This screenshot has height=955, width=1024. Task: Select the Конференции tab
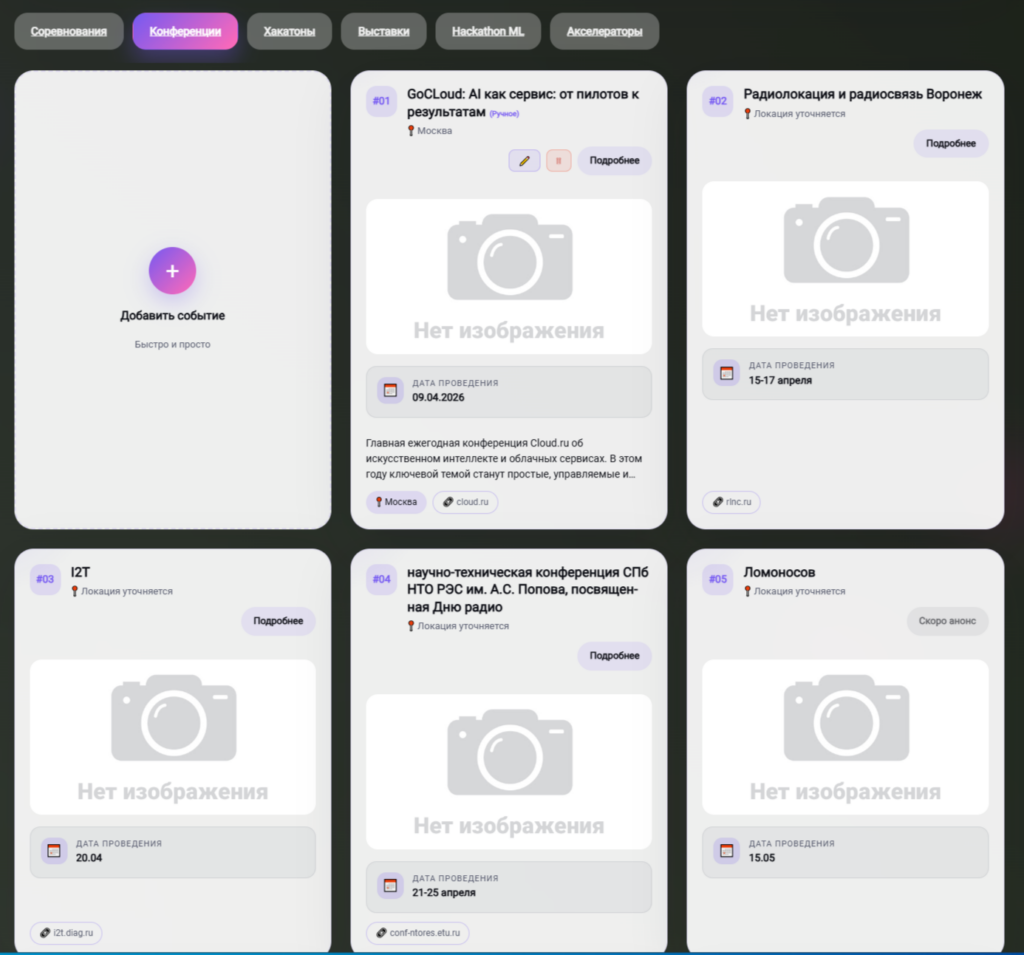click(185, 31)
